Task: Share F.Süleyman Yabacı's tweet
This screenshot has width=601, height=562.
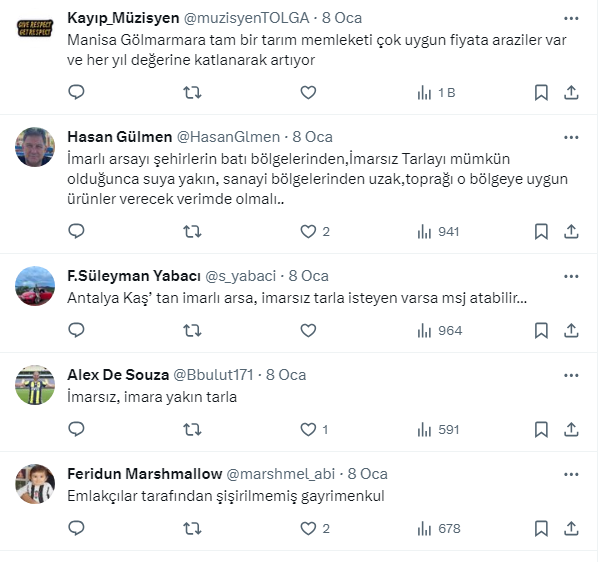Action: (x=571, y=330)
